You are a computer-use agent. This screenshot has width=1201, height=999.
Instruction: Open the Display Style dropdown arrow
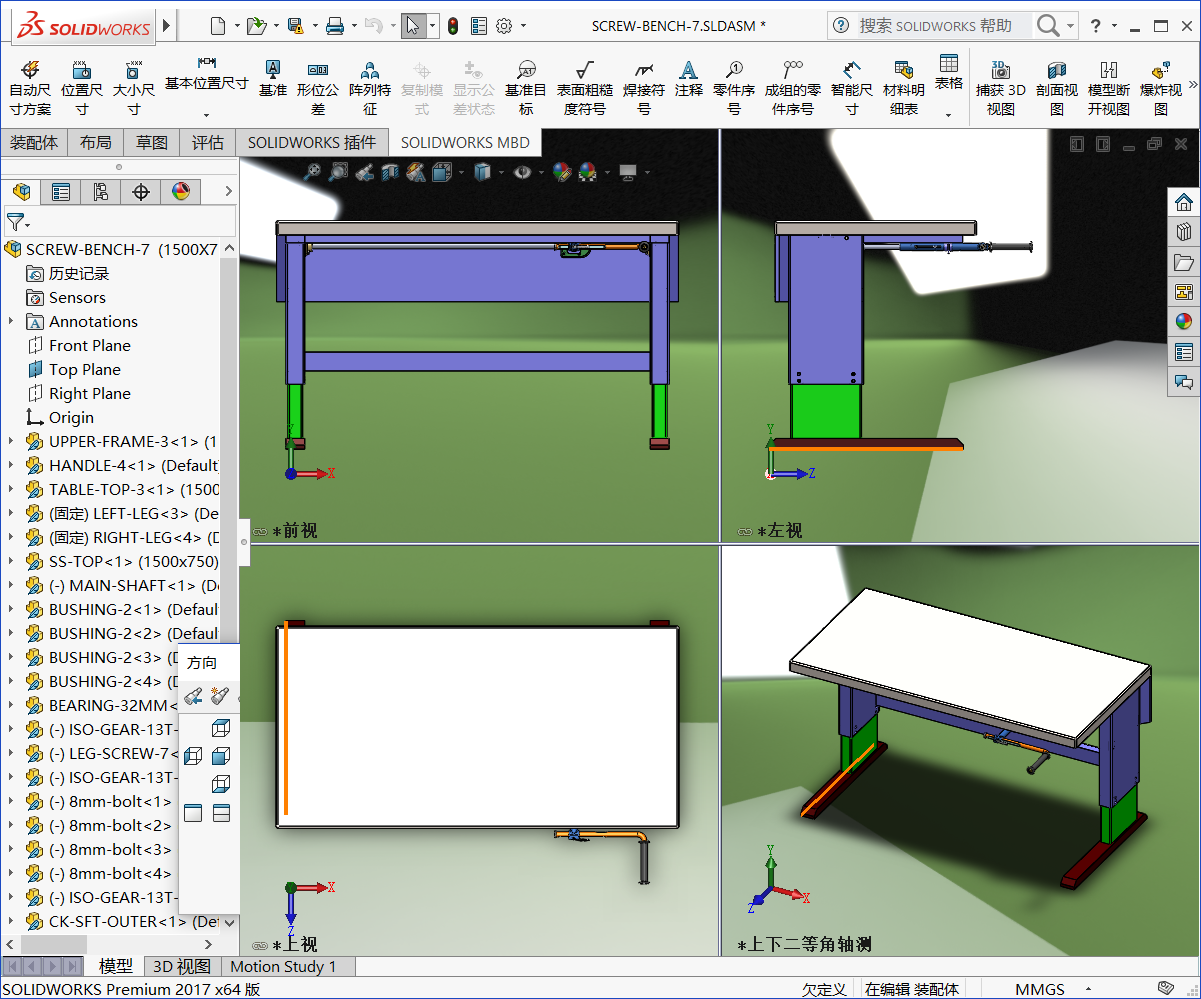[x=500, y=171]
